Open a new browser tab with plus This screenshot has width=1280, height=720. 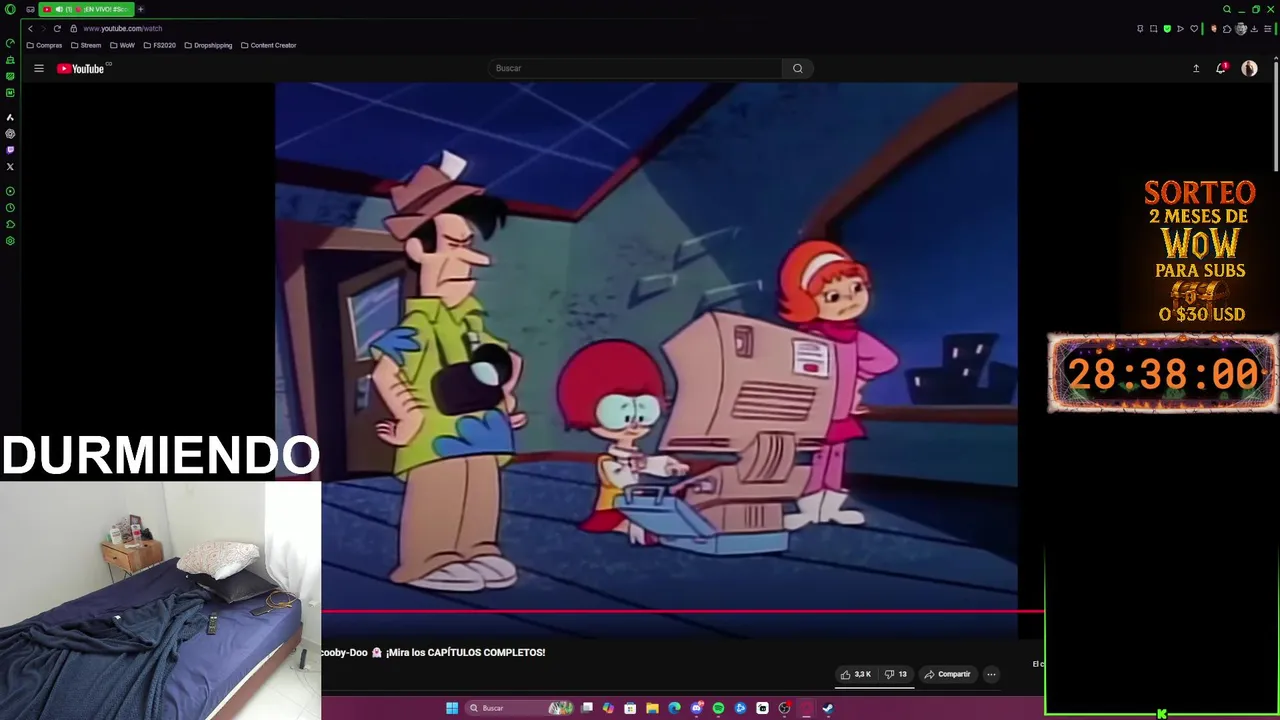(141, 9)
